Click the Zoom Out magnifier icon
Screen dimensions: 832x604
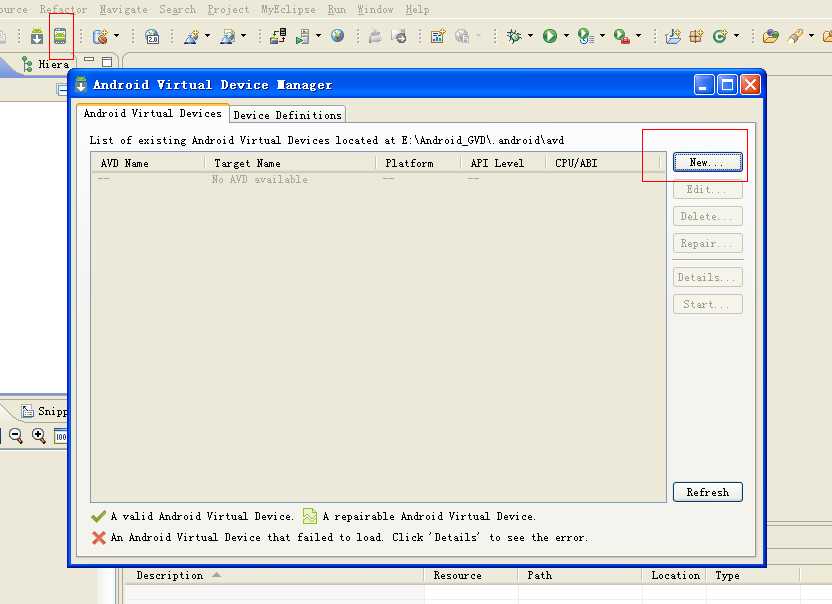click(16, 436)
